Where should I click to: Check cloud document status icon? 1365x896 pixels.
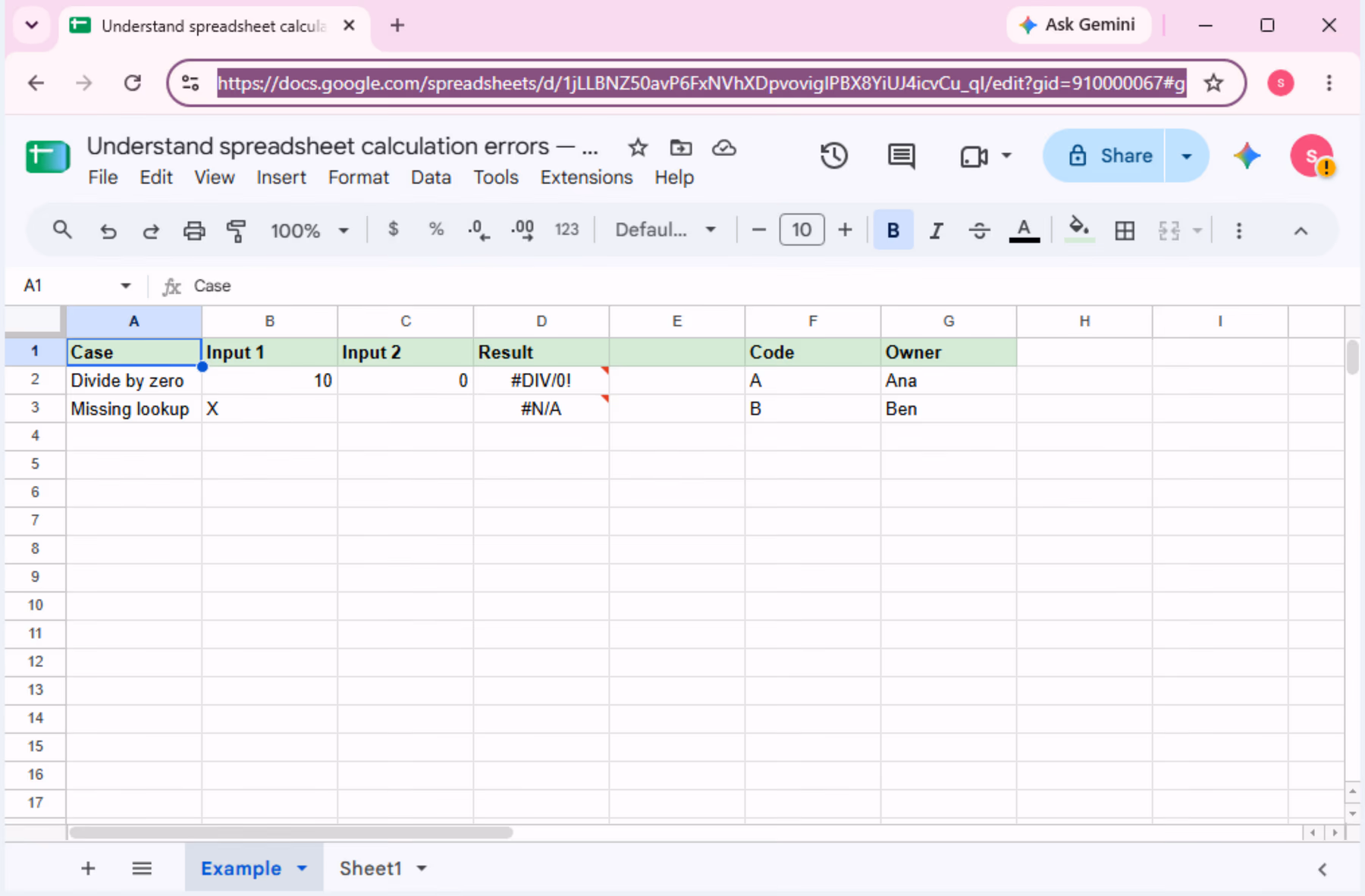point(724,147)
